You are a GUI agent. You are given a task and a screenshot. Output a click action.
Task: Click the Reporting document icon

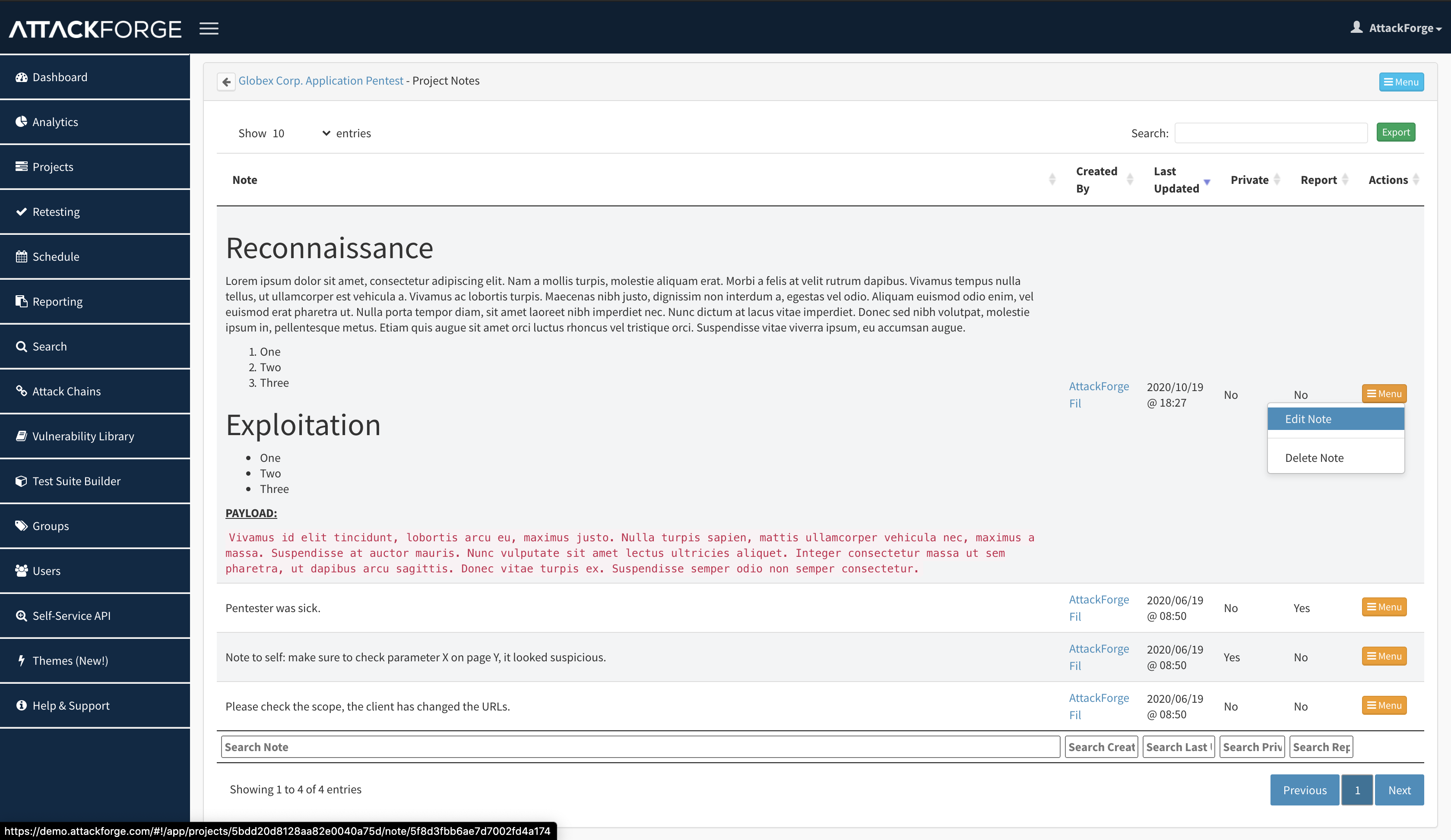(21, 301)
